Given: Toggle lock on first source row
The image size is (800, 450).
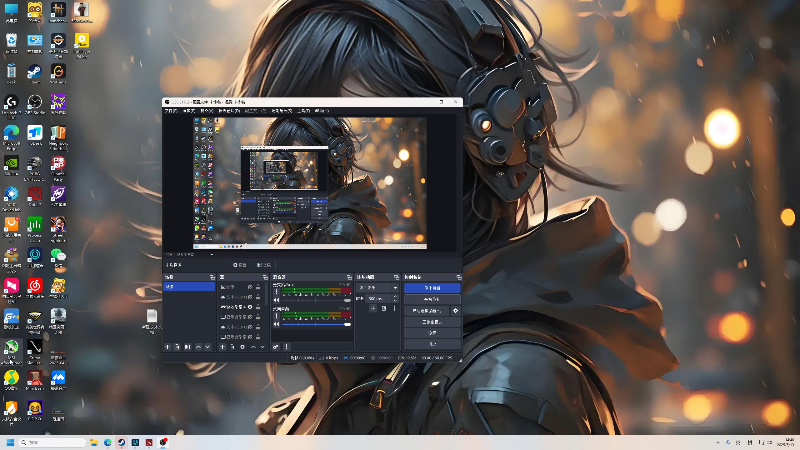Looking at the screenshot, I should click(x=258, y=287).
